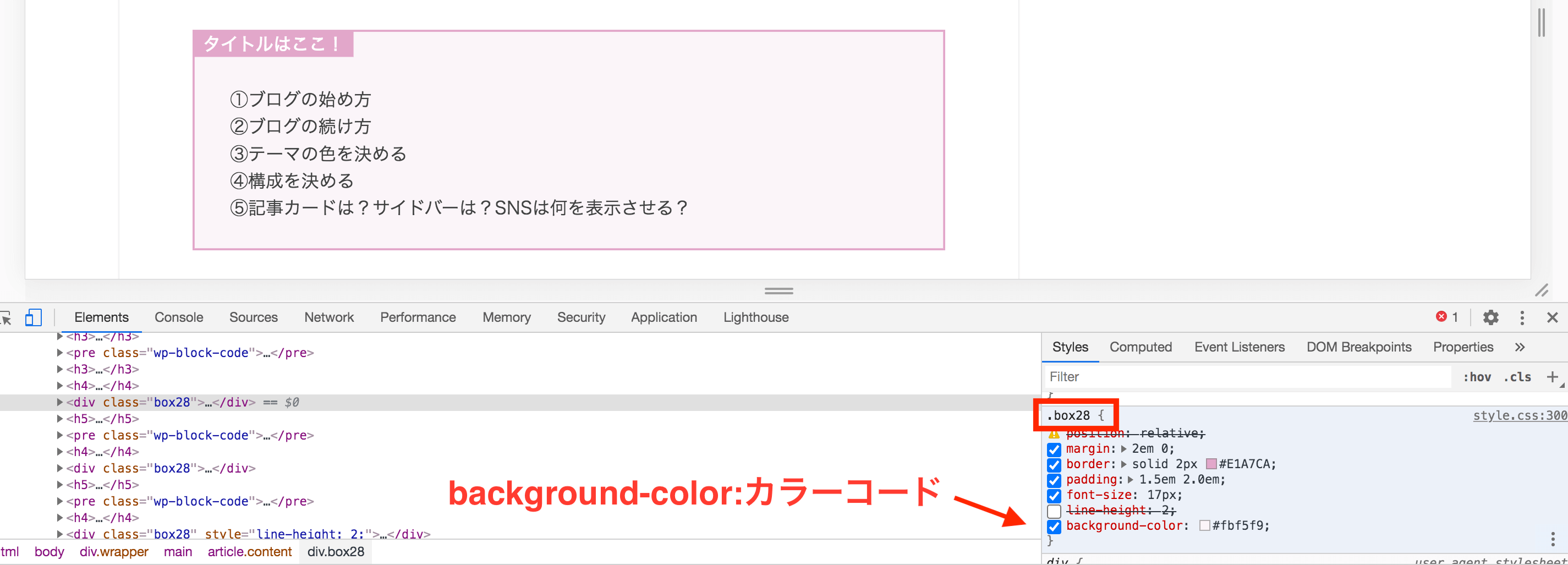The image size is (1568, 565).
Task: Click the page heading タイトルはここ！
Action: coord(272,44)
